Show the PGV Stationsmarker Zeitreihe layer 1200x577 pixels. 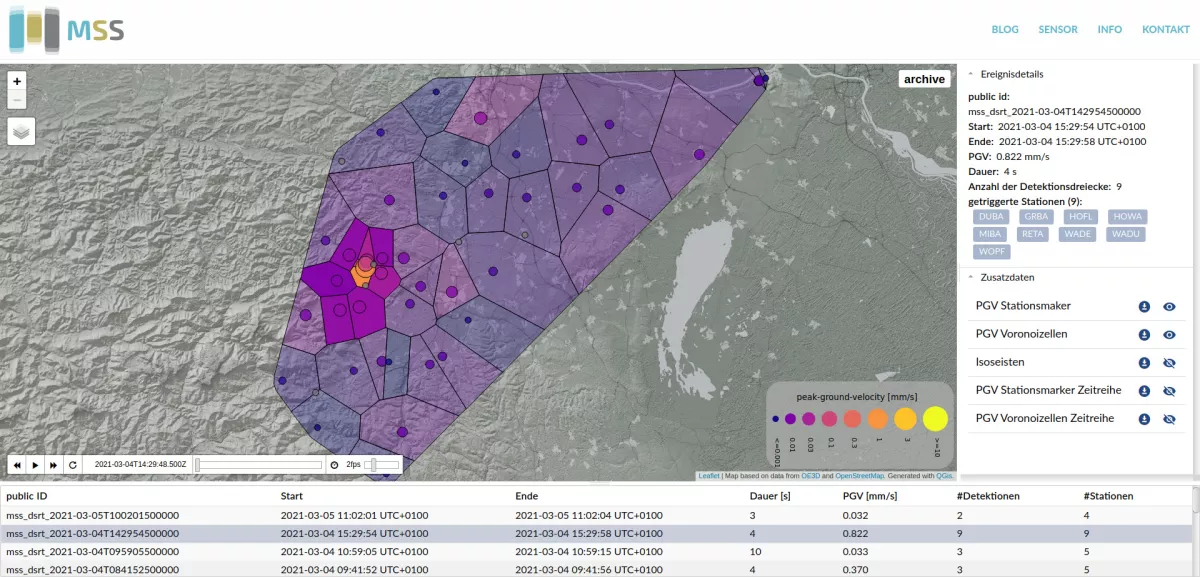(1169, 391)
